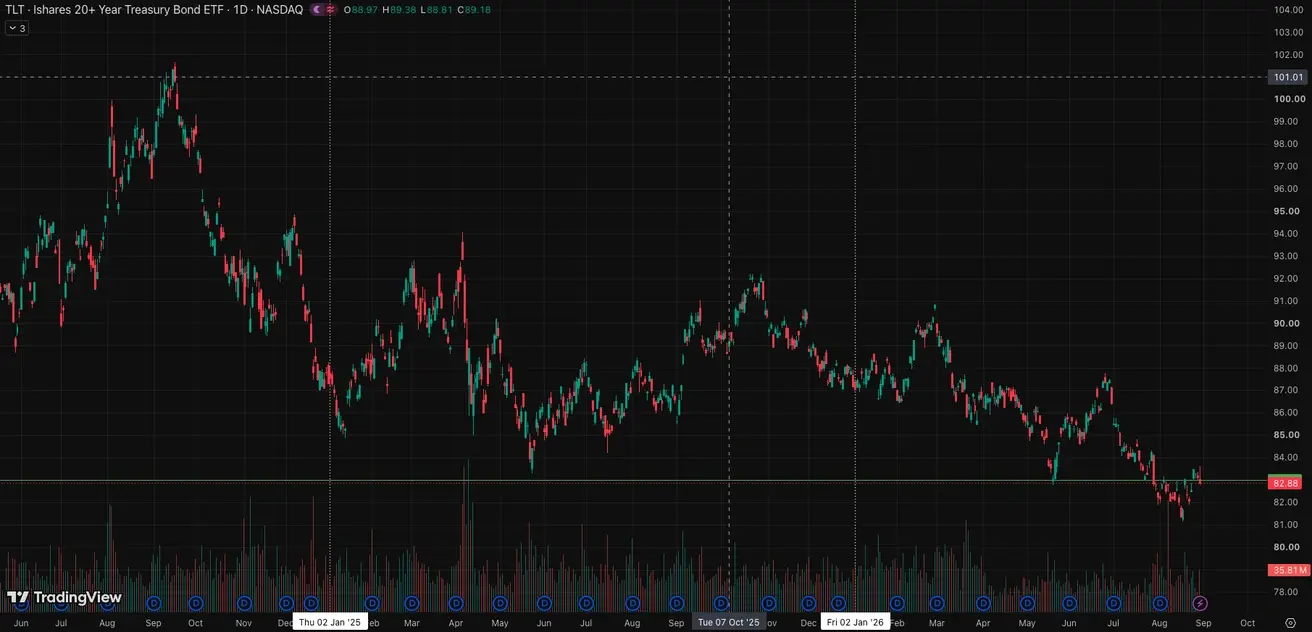This screenshot has width=1312, height=632.
Task: Click dividend marker above Jul 2025 label
Action: 588,603
